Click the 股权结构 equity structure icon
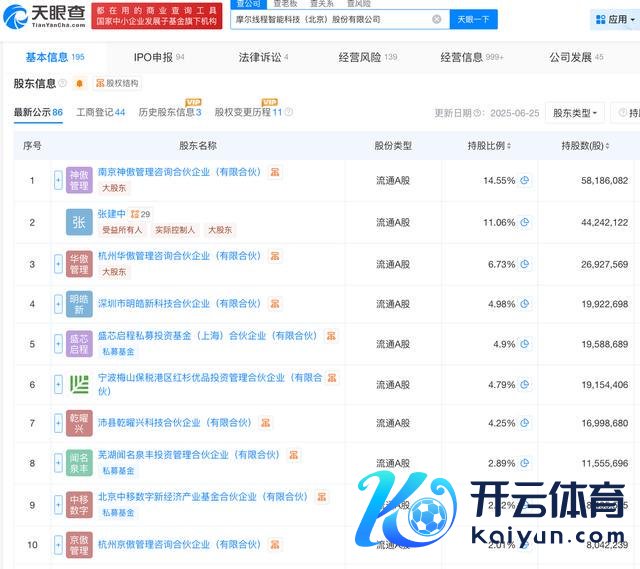 tap(117, 84)
